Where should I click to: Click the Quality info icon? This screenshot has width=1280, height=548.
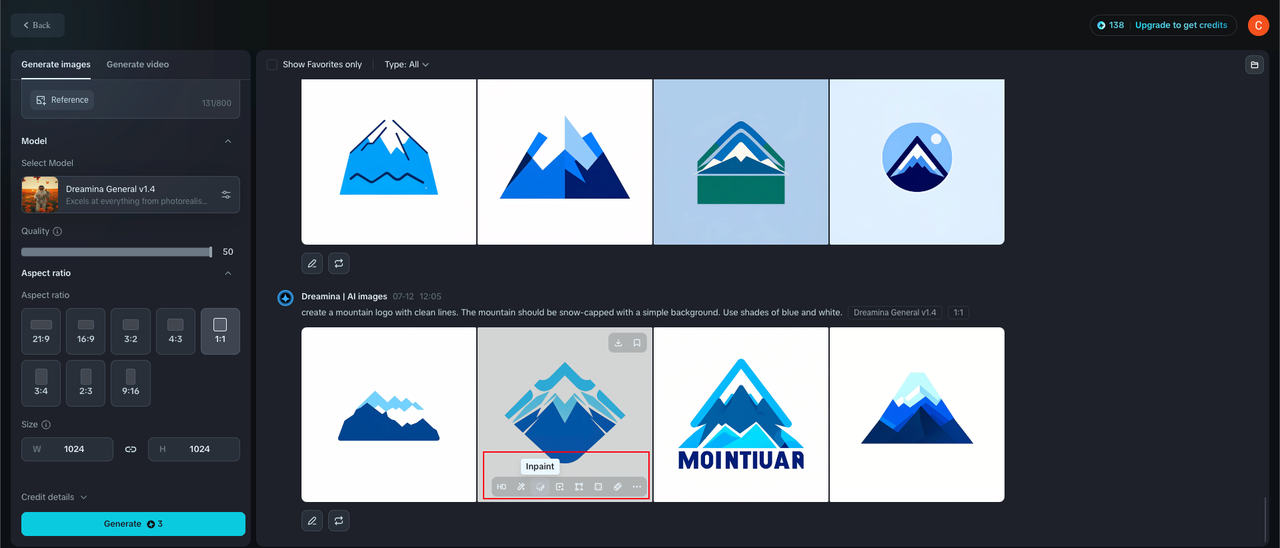[57, 231]
